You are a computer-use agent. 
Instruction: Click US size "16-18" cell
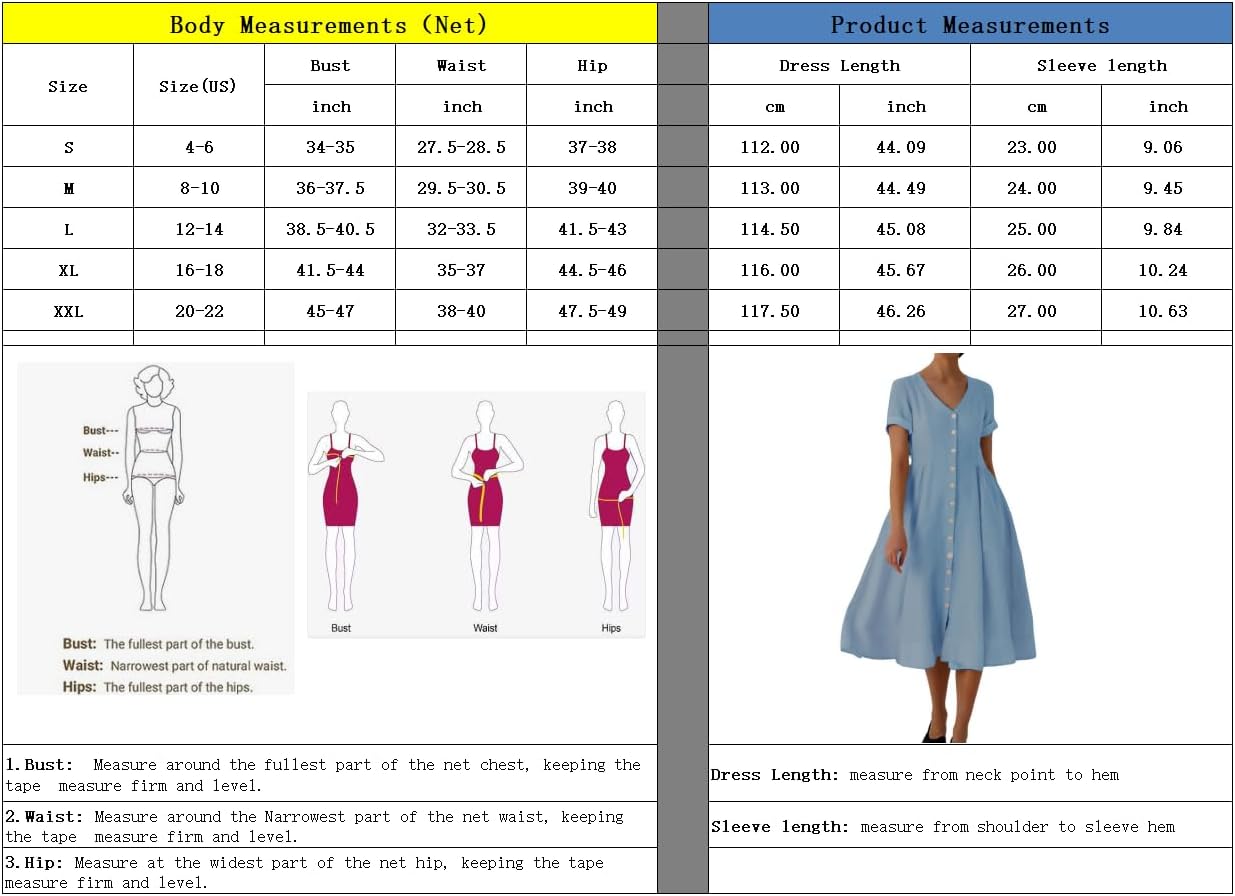click(198, 270)
